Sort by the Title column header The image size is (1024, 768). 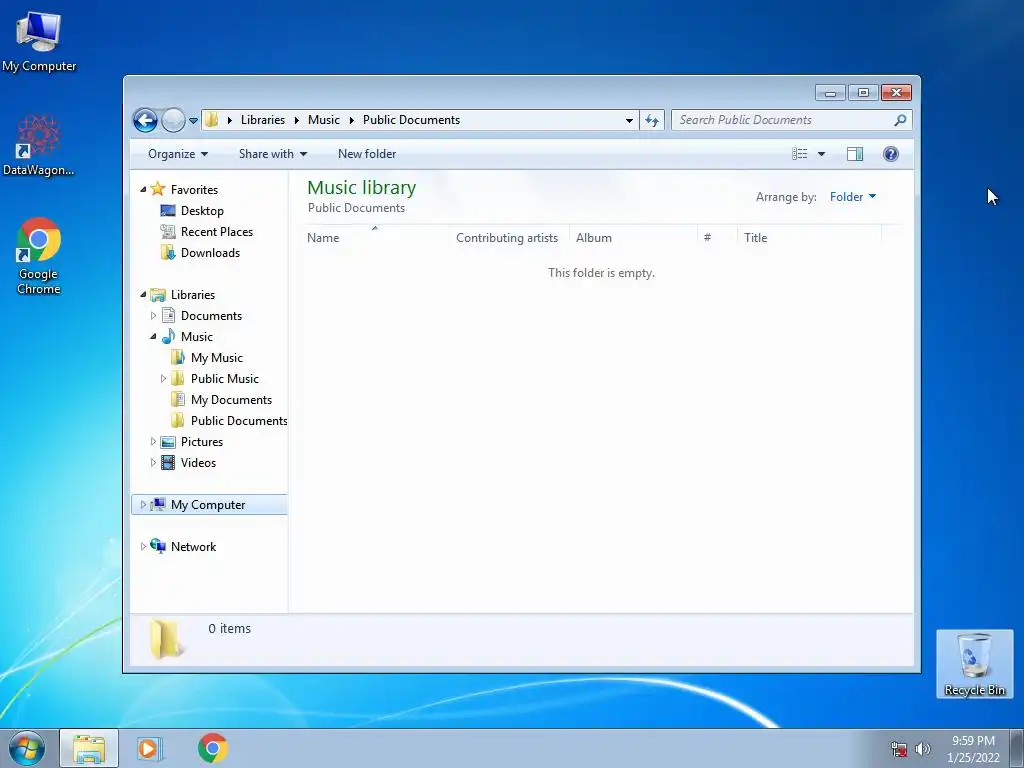pyautogui.click(x=809, y=238)
